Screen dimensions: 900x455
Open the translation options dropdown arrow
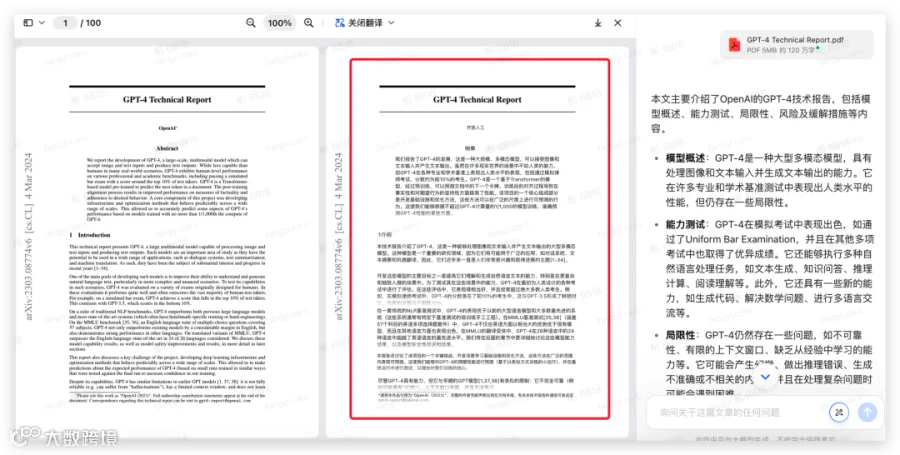pyautogui.click(x=391, y=23)
